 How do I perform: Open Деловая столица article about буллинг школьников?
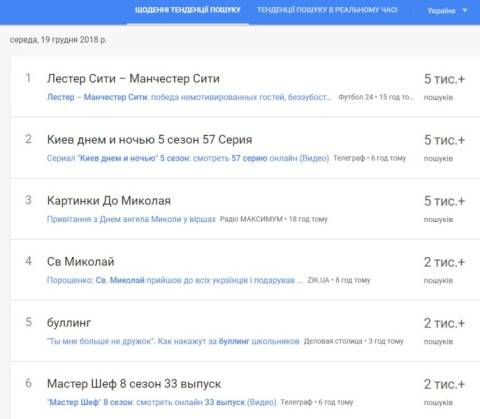pyautogui.click(x=173, y=341)
